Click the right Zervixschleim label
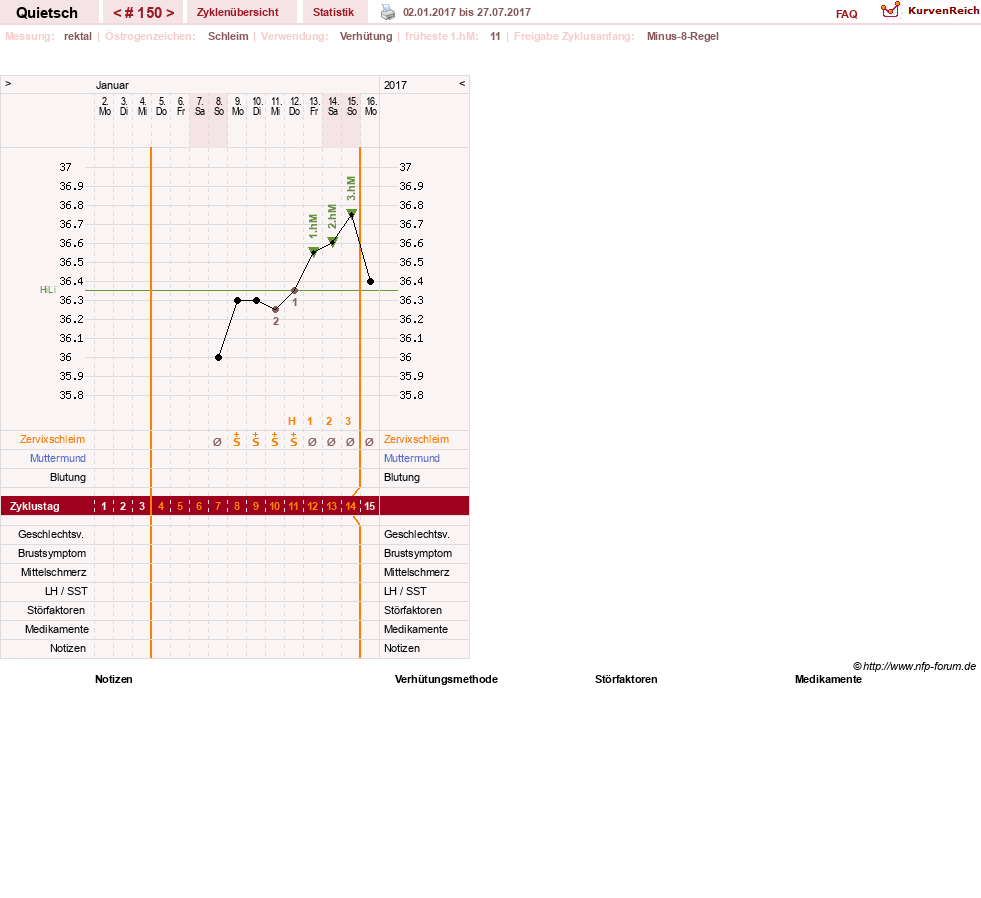The width and height of the screenshot is (981, 898). [416, 439]
